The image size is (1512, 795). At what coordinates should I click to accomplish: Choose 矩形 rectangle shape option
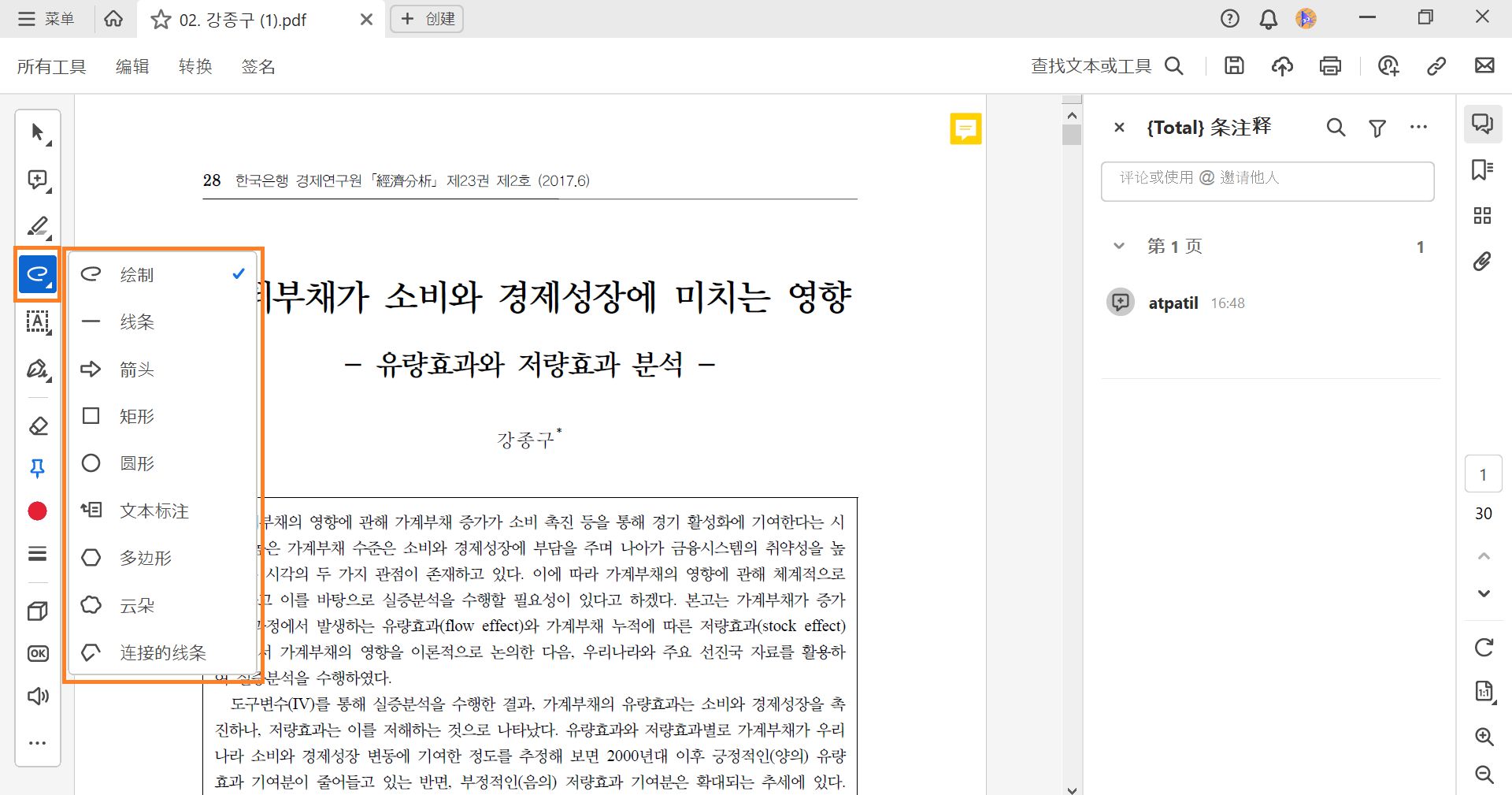[163, 416]
